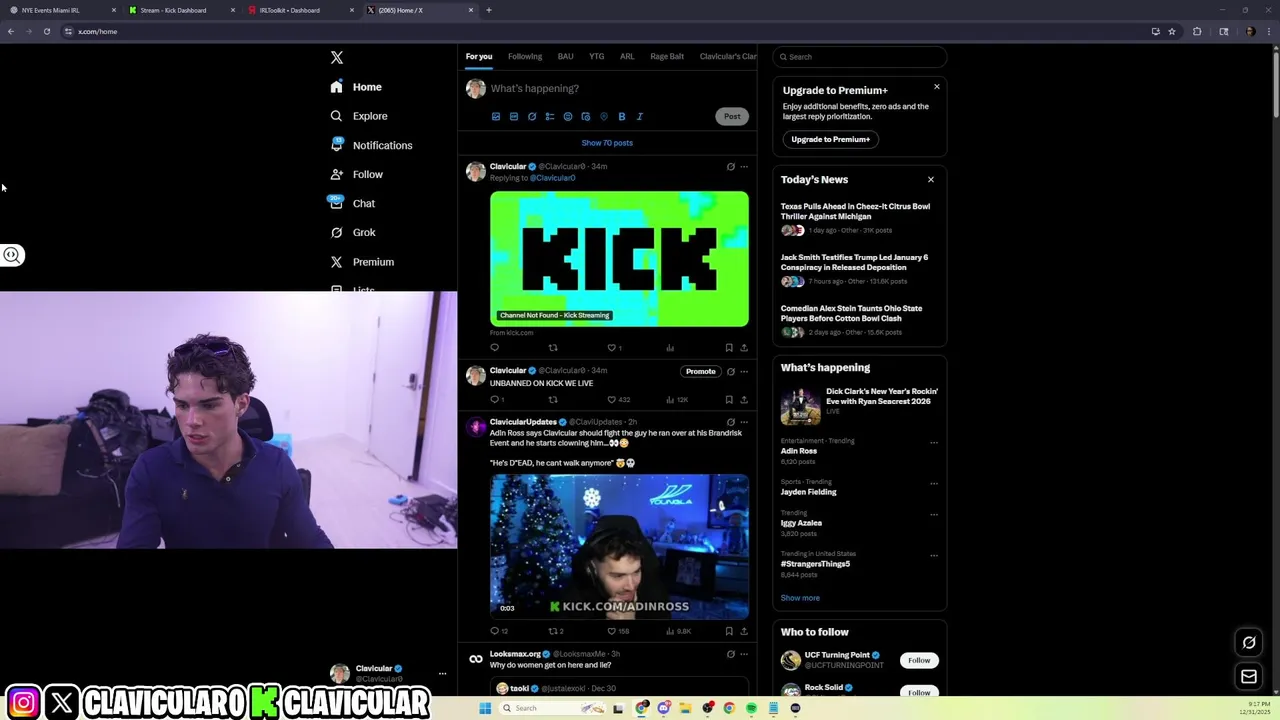
Task: Open more options on the UNBANNED post
Action: point(744,371)
